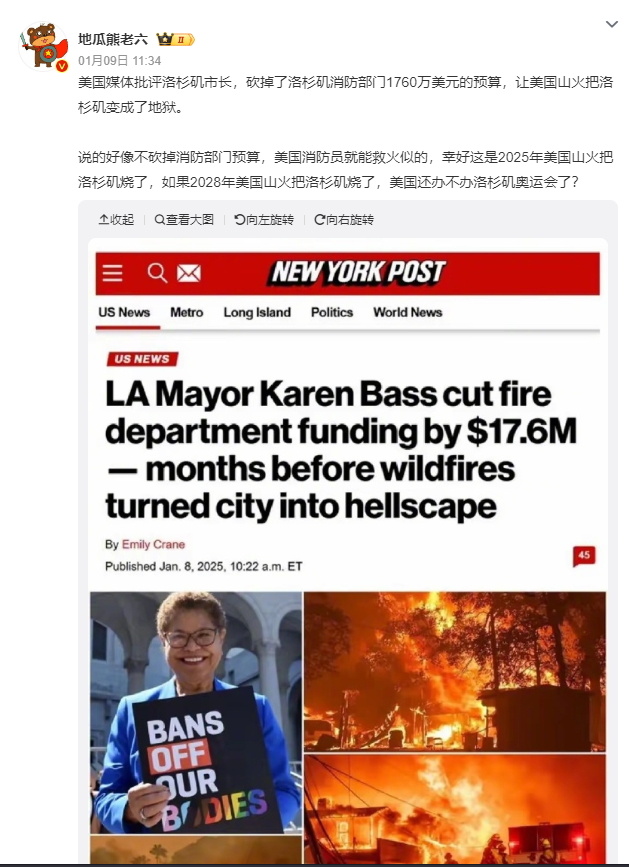Select the Metro tab
The width and height of the screenshot is (629, 867).
click(186, 312)
